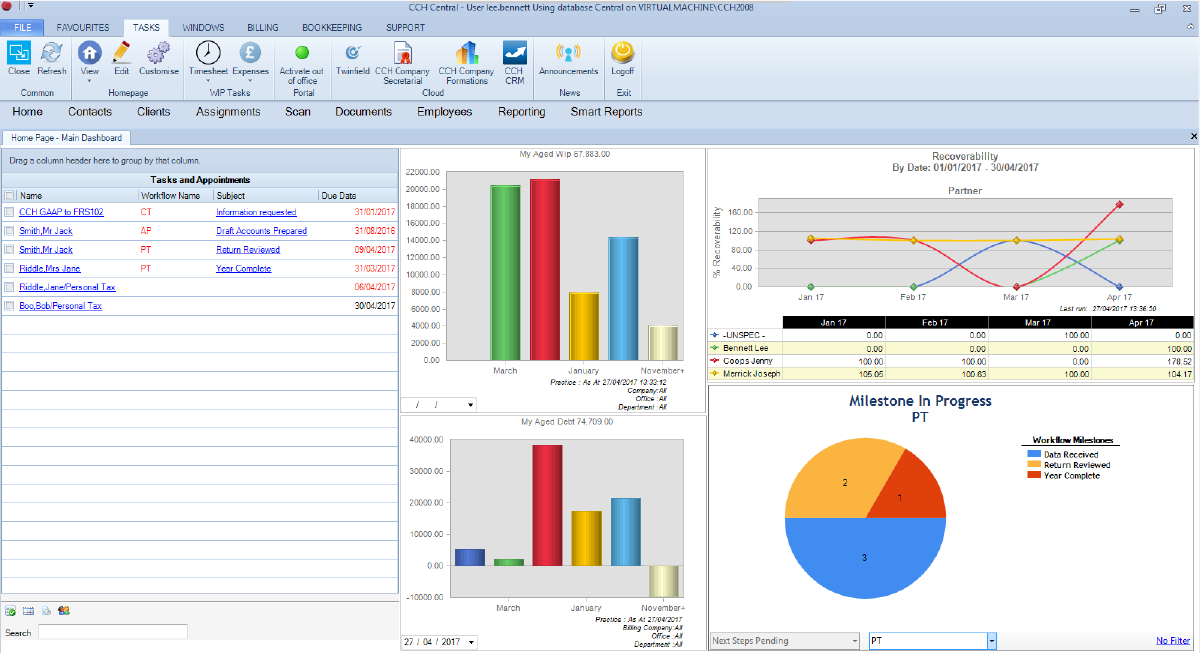The height and width of the screenshot is (653, 1201).
Task: Click the Edit pencil icon
Action: pyautogui.click(x=121, y=53)
